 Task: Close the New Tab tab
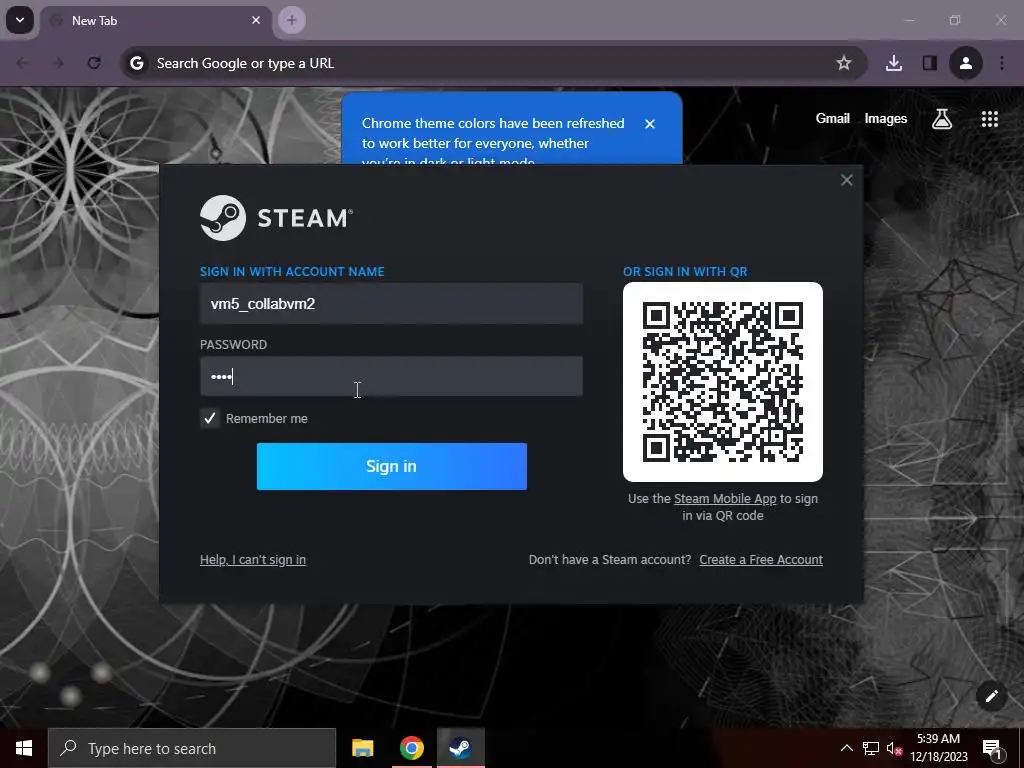click(x=256, y=20)
